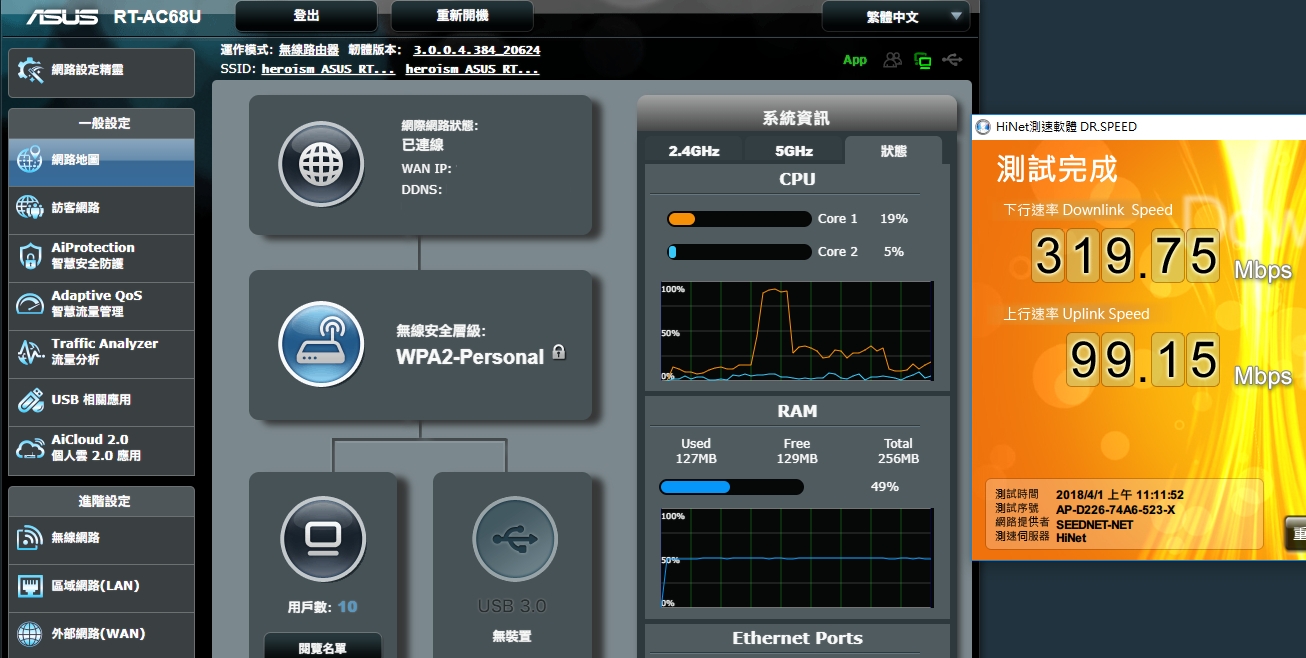Viewport: 1306px width, 658px height.
Task: Click the Core 1 CPU usage bar
Action: [739, 219]
